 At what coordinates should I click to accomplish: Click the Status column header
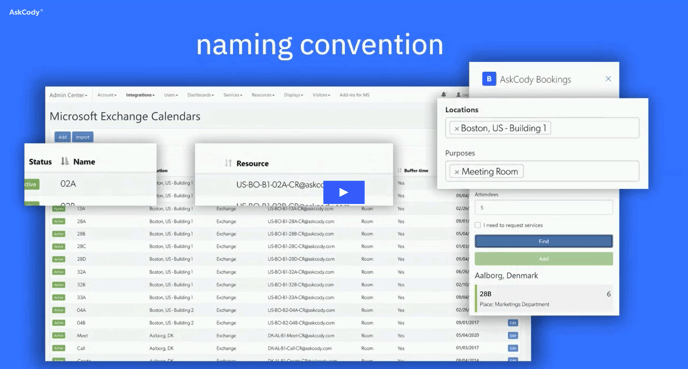coord(40,162)
